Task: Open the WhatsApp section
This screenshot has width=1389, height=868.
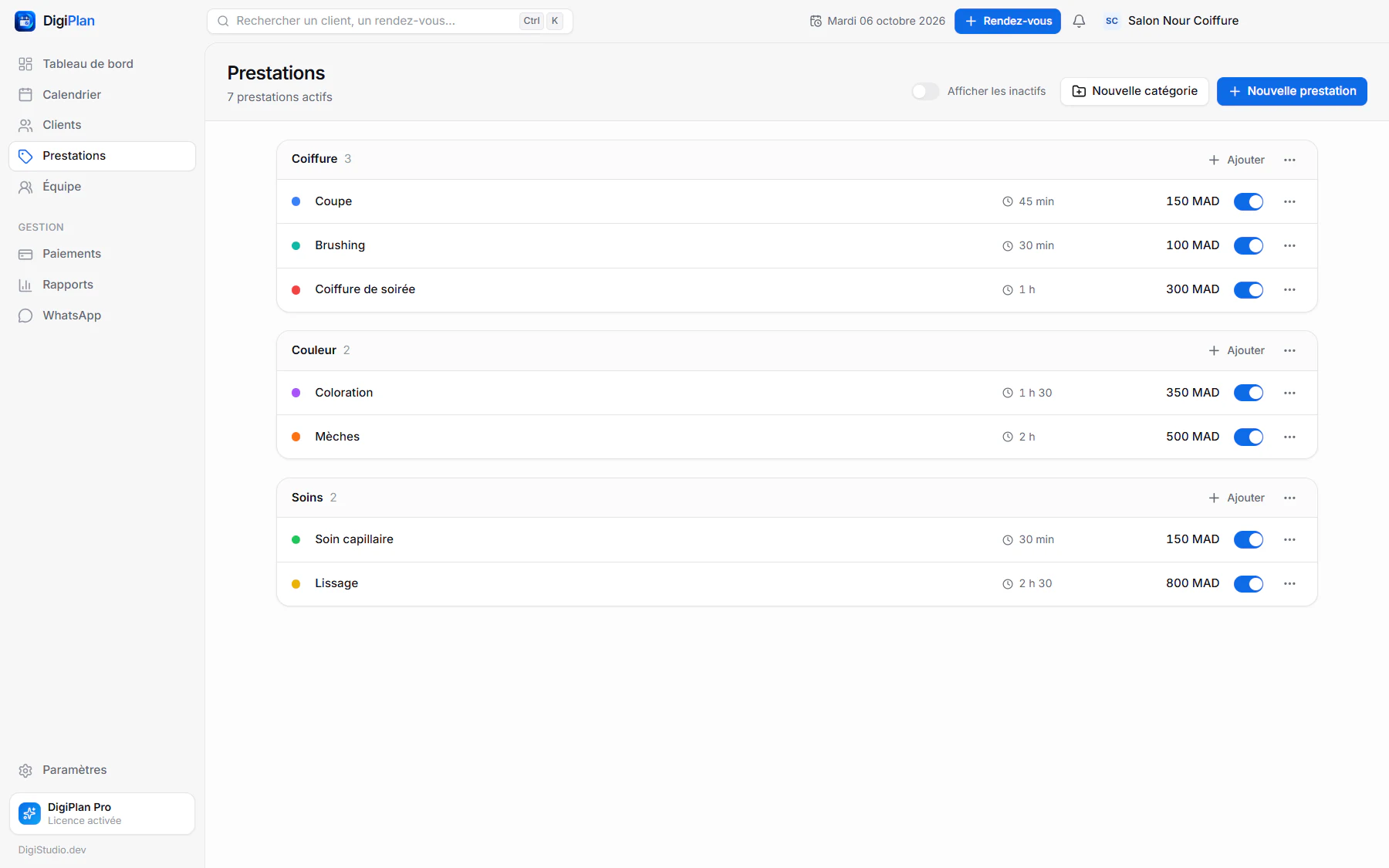Action: 102,316
